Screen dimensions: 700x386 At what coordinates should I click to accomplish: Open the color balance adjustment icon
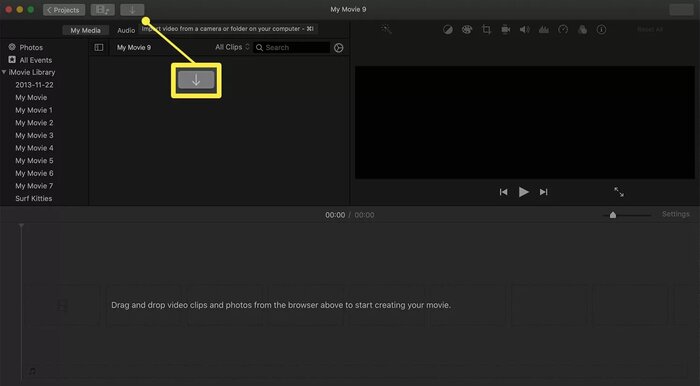(448, 30)
